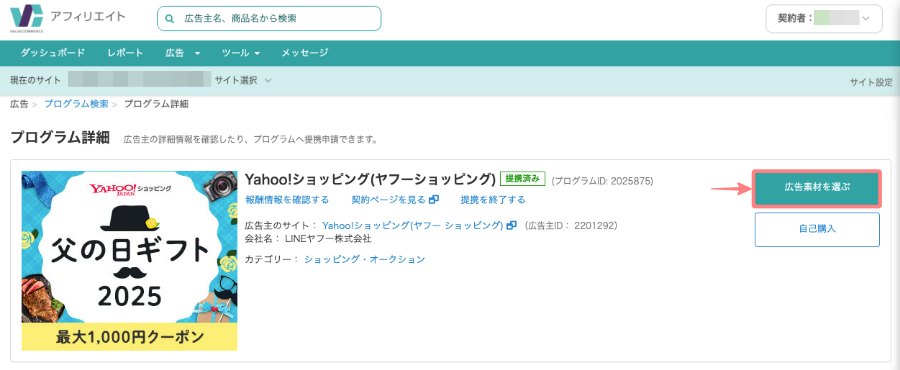
Task: Go to the レポート menu item
Action: 125,53
